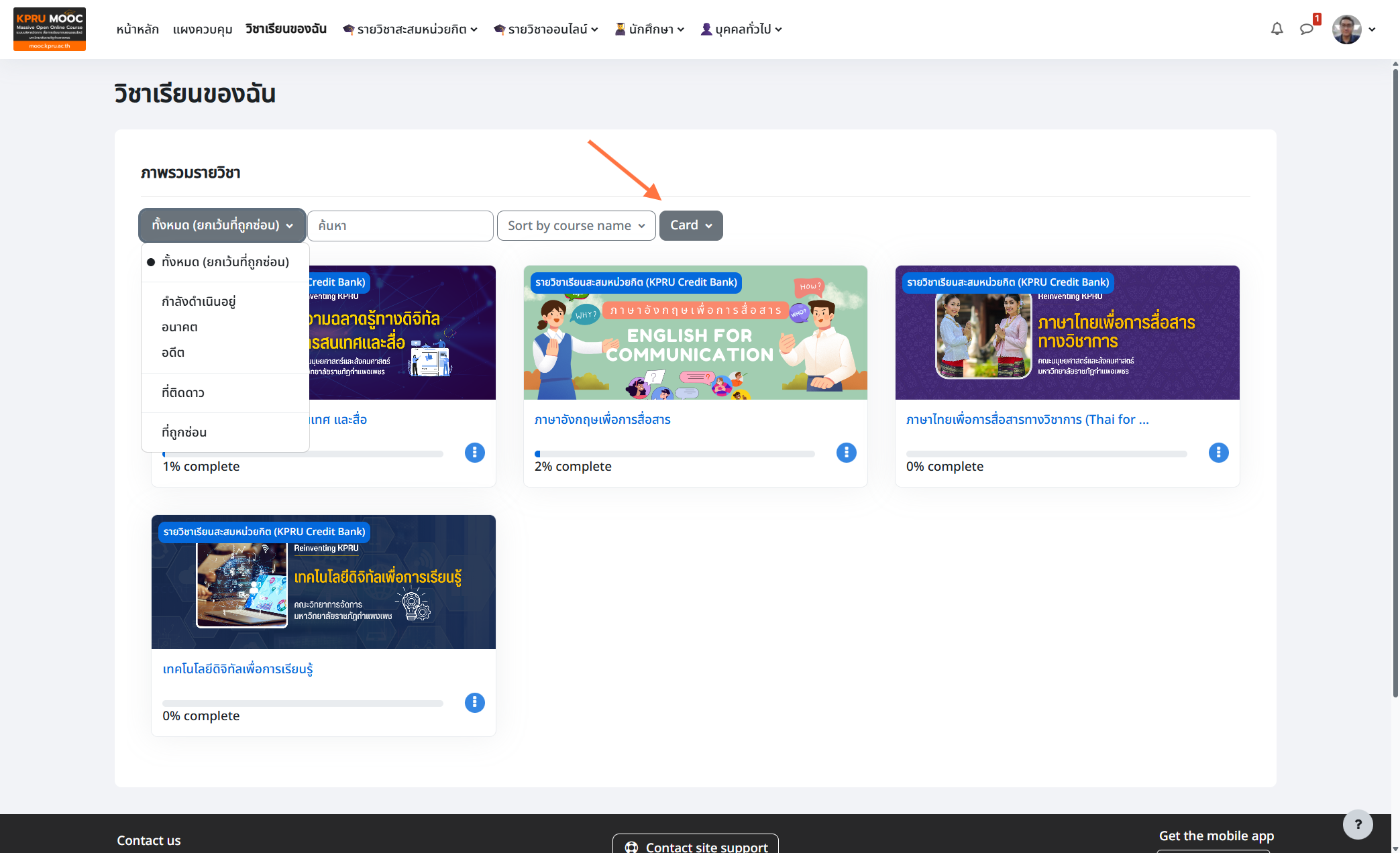This screenshot has width=1400, height=853.
Task: Go to the หน้าหลัก nav item
Action: click(138, 29)
